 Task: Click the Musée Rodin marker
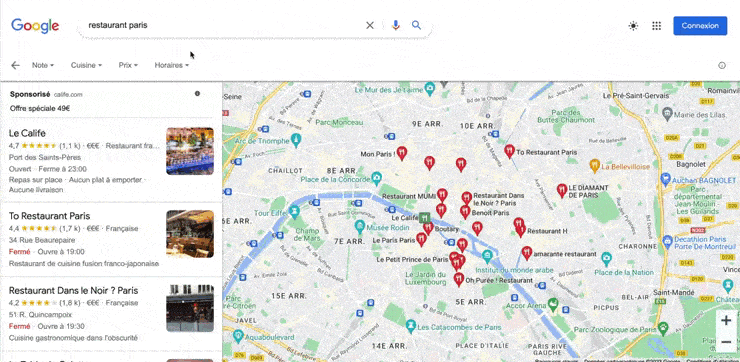coord(360,227)
